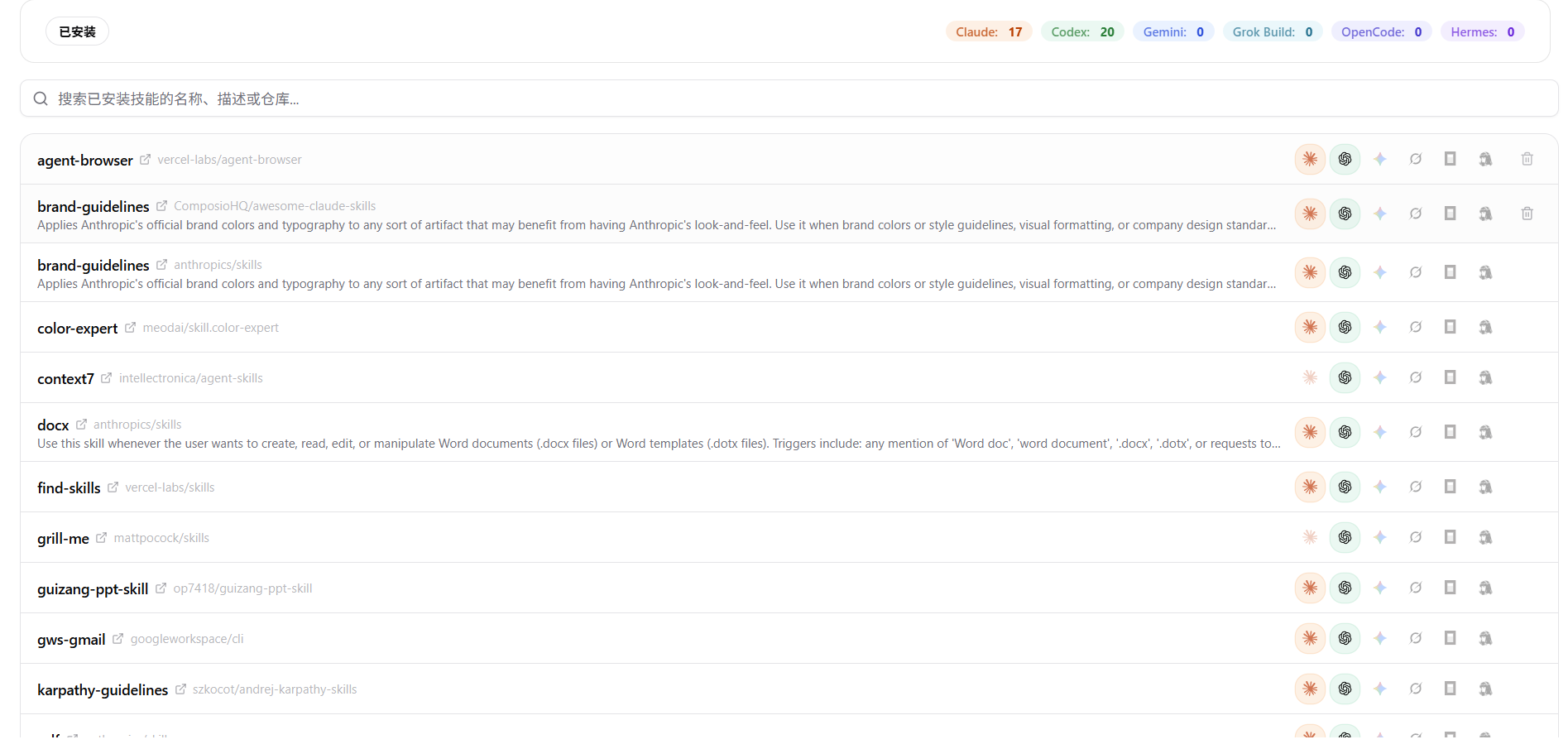Enable Claude for grill-me skill
The width and height of the screenshot is (1568, 749).
tap(1311, 537)
